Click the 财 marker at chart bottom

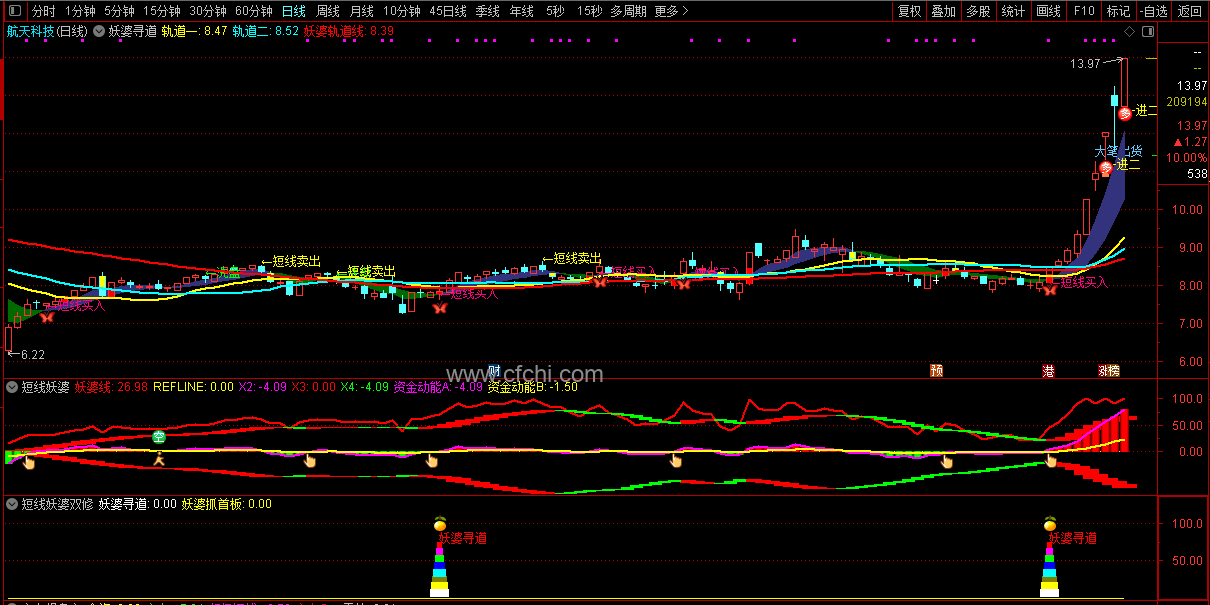[492, 370]
